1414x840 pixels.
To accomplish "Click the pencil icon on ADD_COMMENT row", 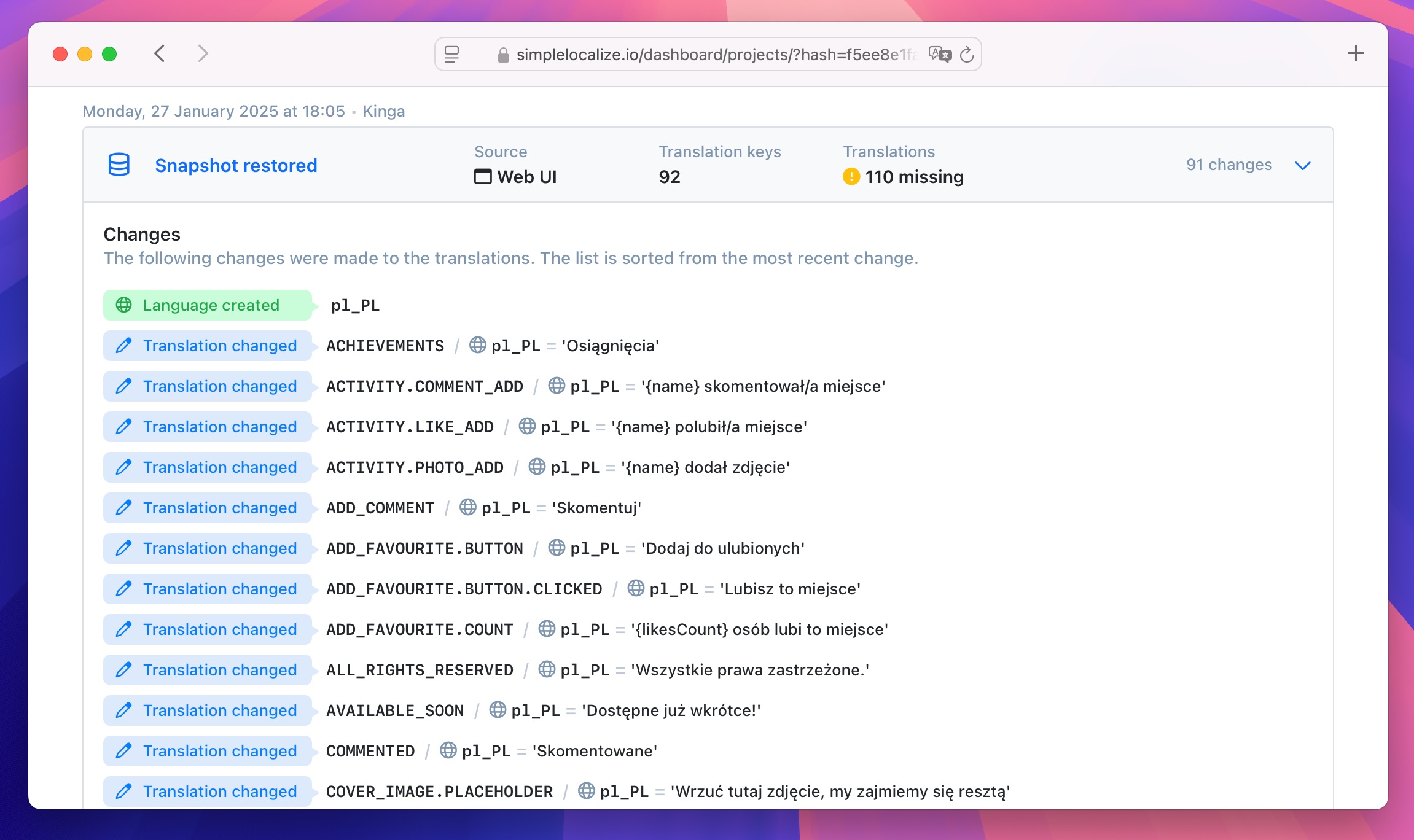I will tap(124, 507).
